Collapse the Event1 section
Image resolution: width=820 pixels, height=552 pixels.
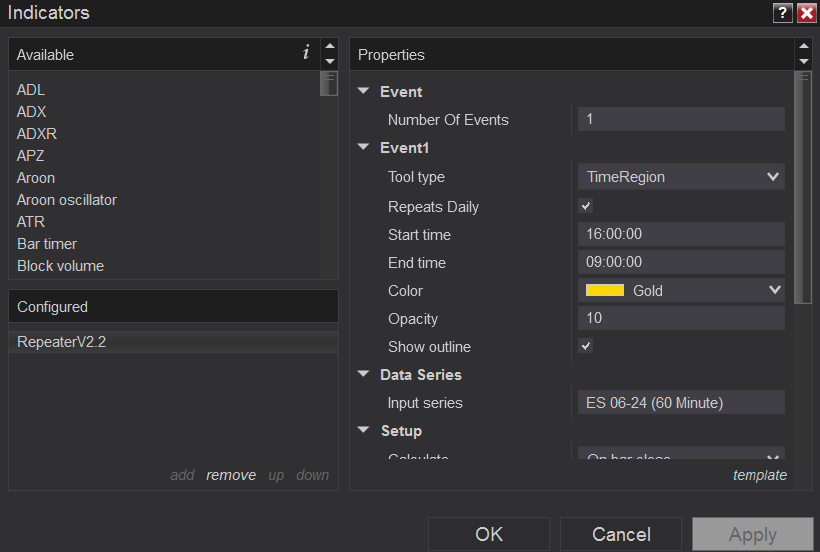[x=364, y=148]
